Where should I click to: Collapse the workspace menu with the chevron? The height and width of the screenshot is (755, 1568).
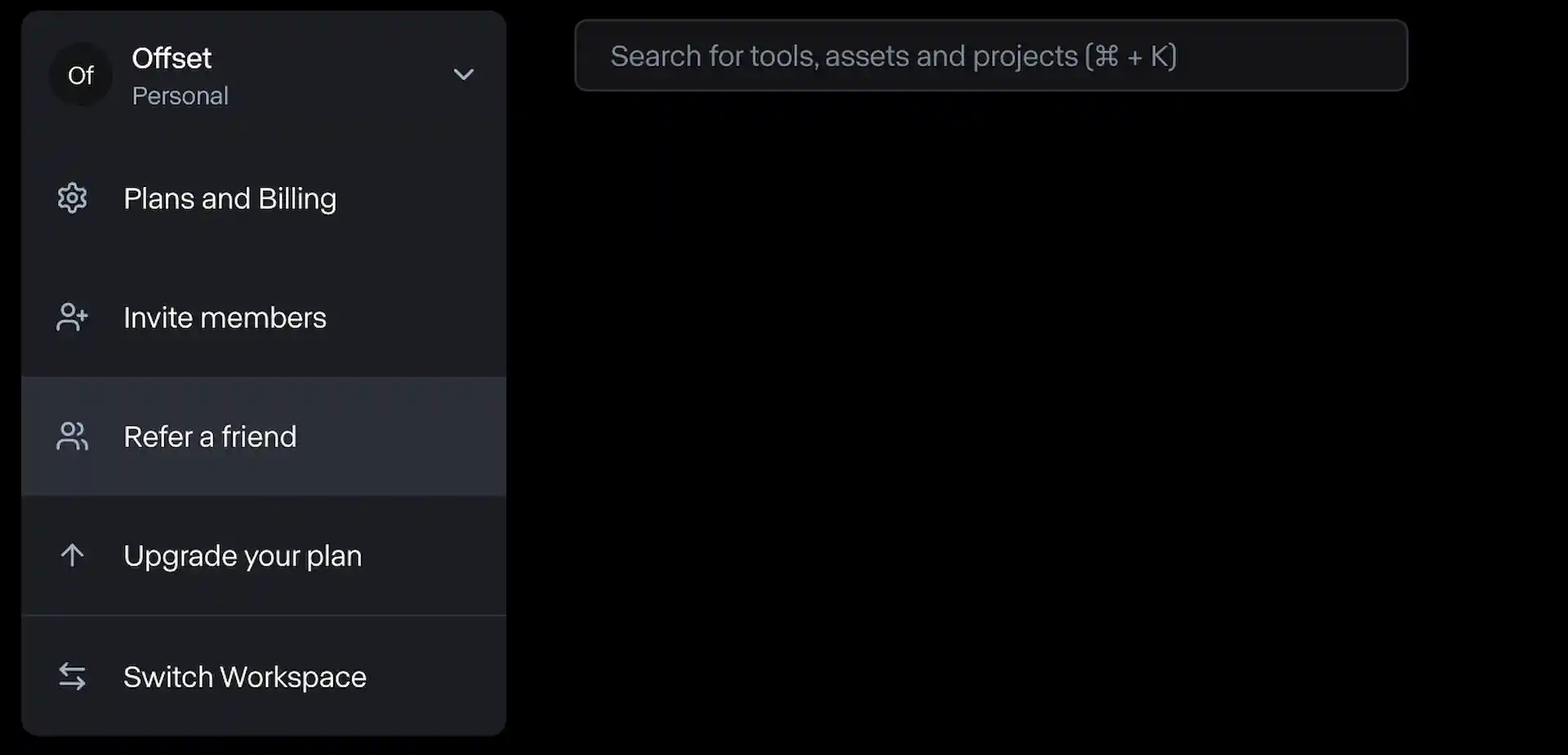(x=463, y=75)
